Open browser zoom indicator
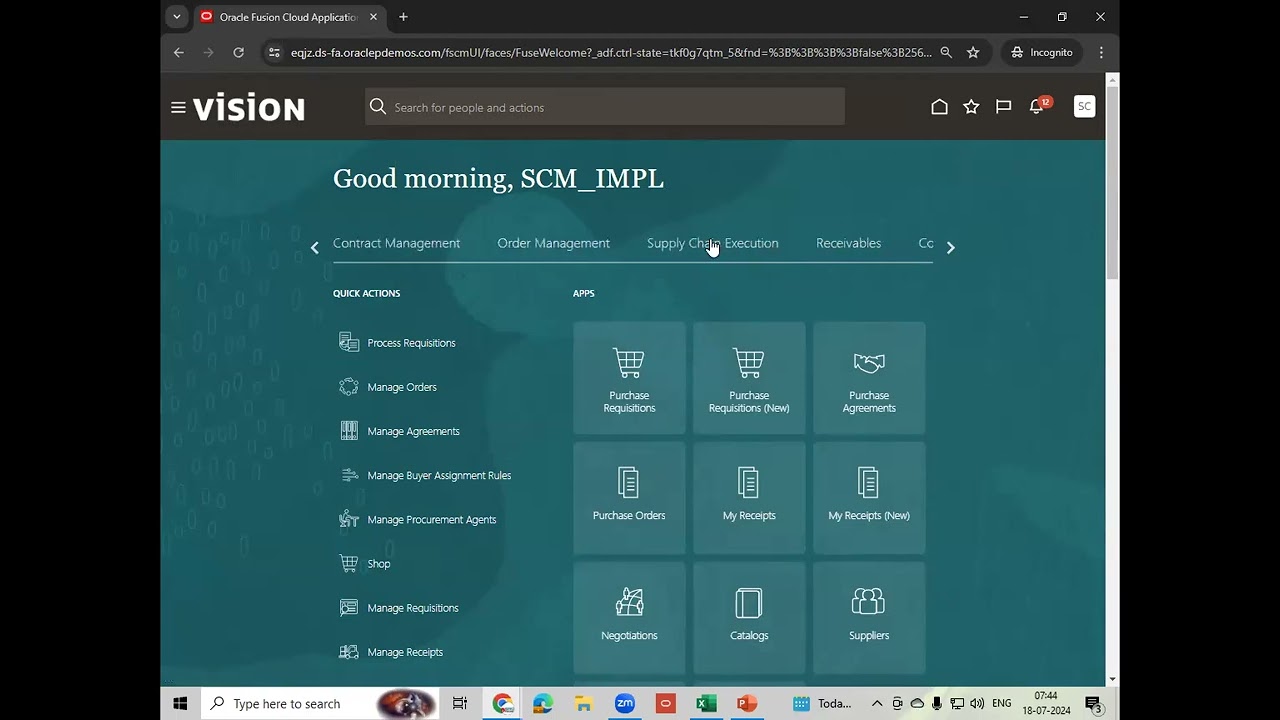The height and width of the screenshot is (720, 1280). pyautogui.click(x=945, y=52)
